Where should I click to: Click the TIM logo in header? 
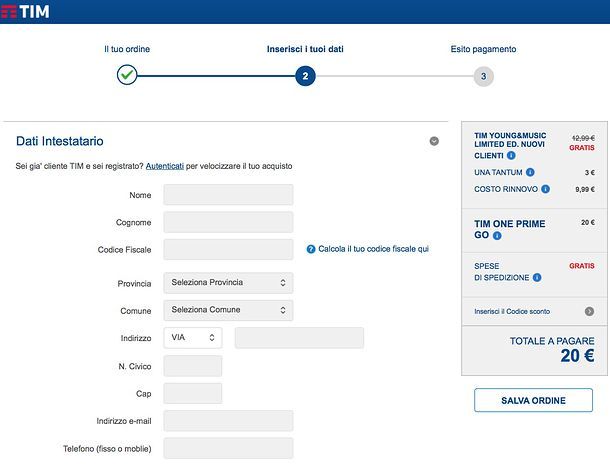click(25, 12)
